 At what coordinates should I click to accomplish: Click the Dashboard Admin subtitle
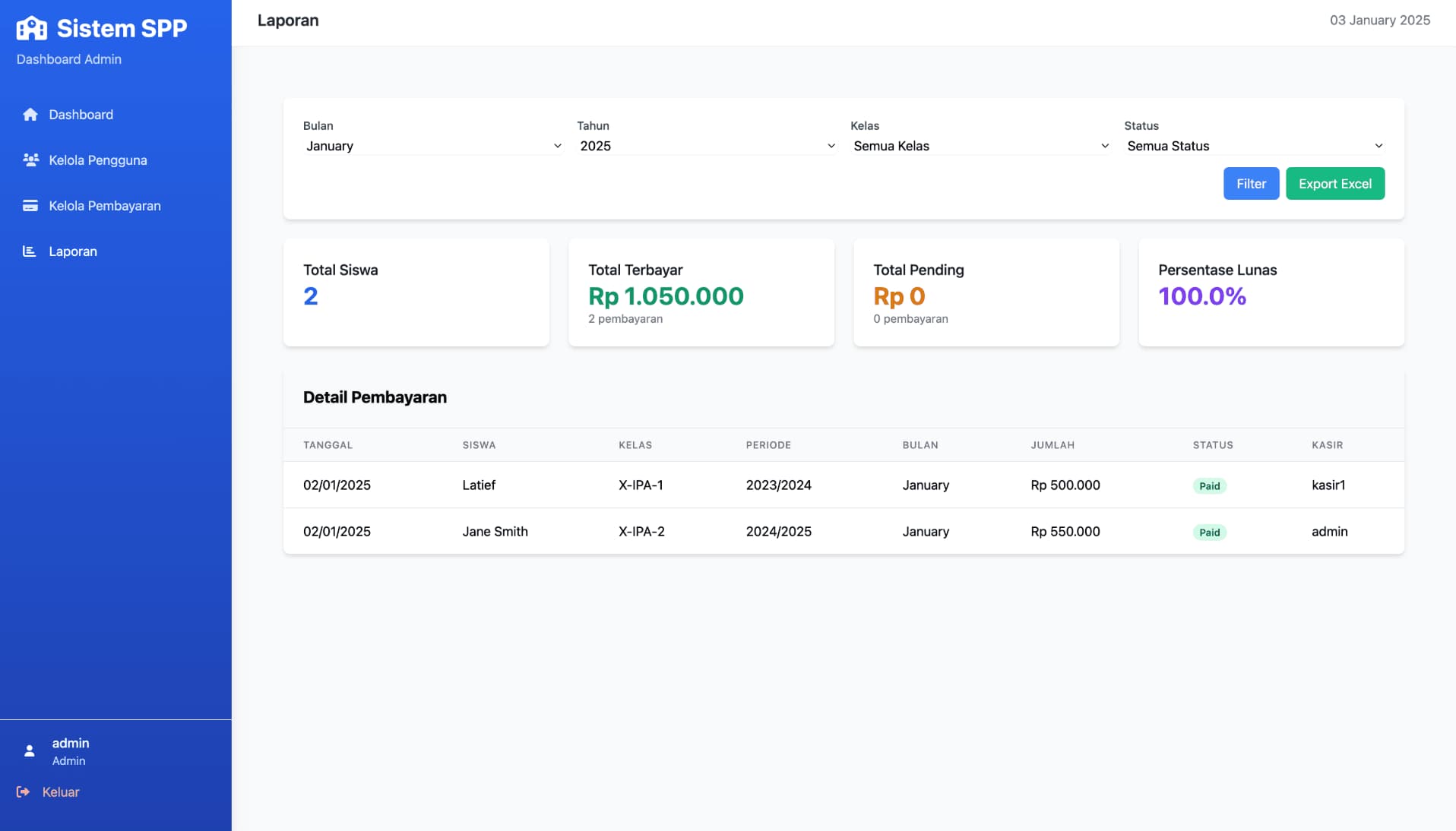point(69,59)
